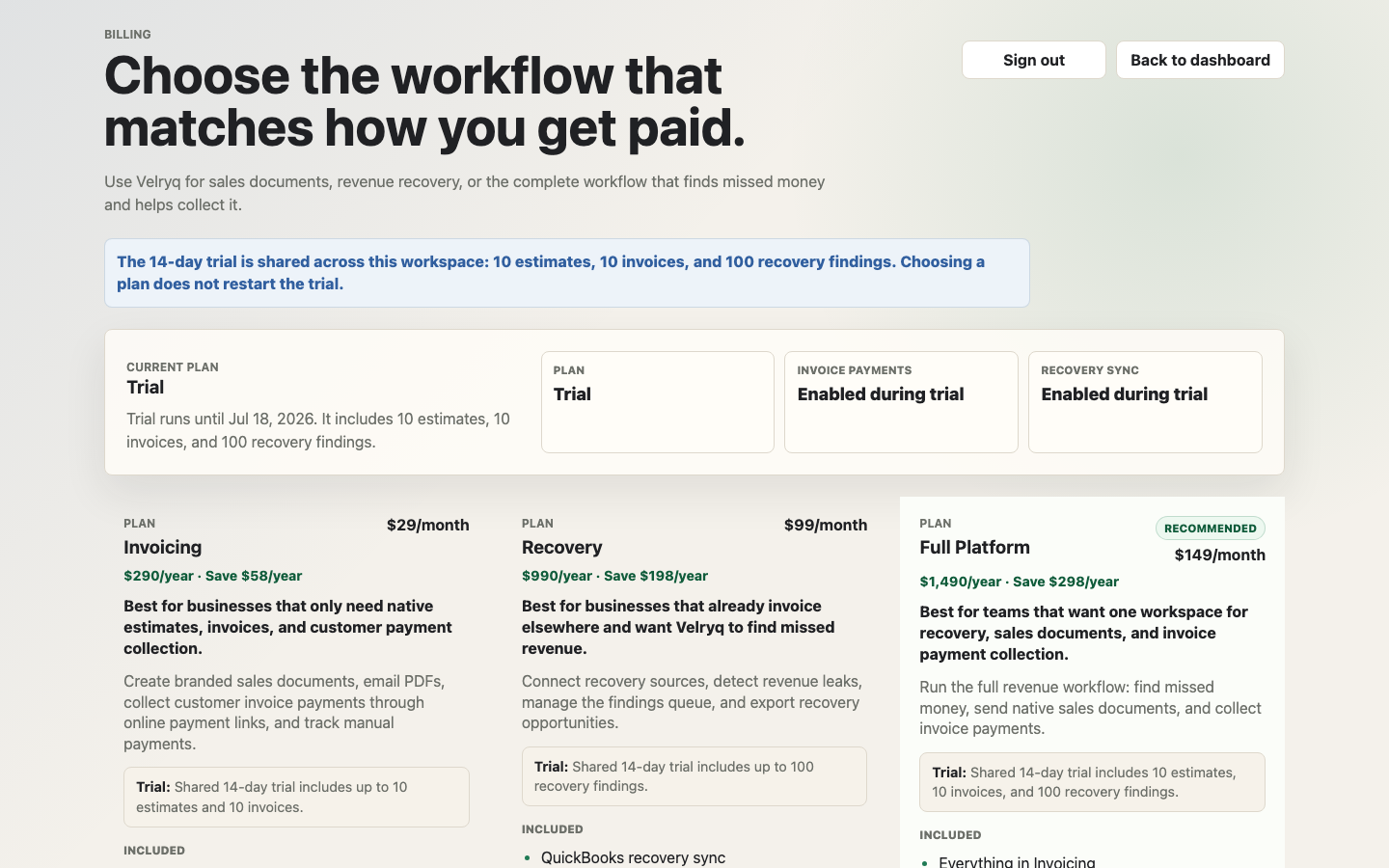The height and width of the screenshot is (868, 1389).
Task: Click "$290/year · Save $58/year" text
Action: [x=212, y=576]
